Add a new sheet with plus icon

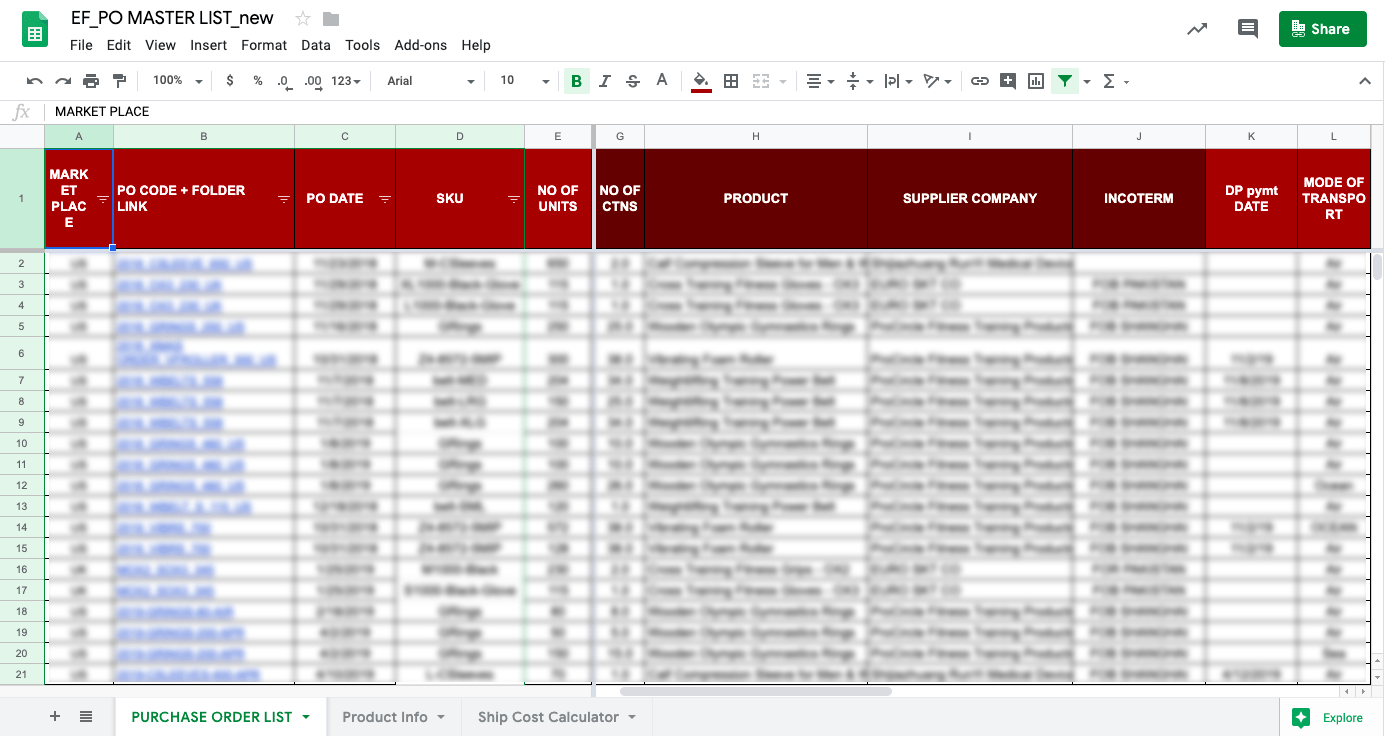click(x=55, y=717)
